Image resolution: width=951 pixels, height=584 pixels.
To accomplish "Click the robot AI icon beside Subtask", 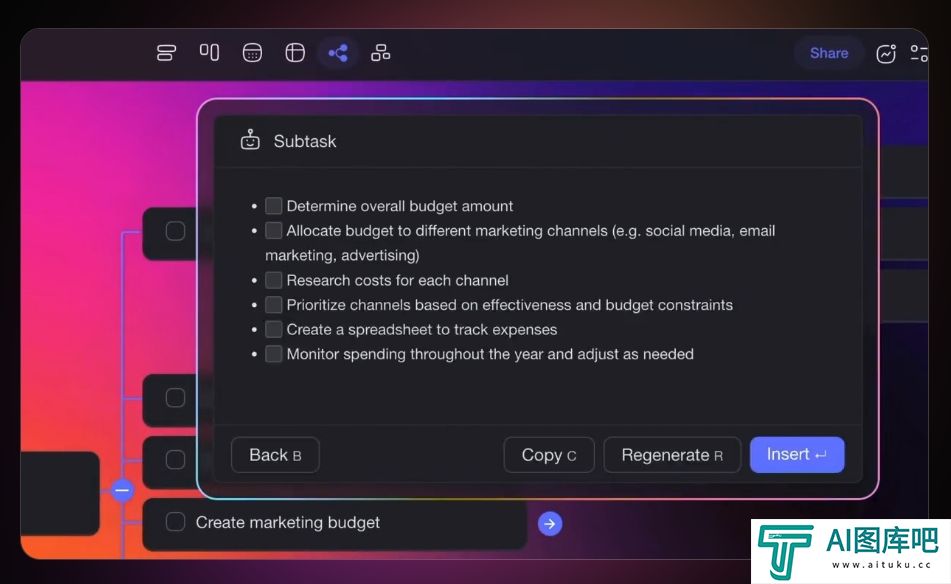I will (250, 140).
